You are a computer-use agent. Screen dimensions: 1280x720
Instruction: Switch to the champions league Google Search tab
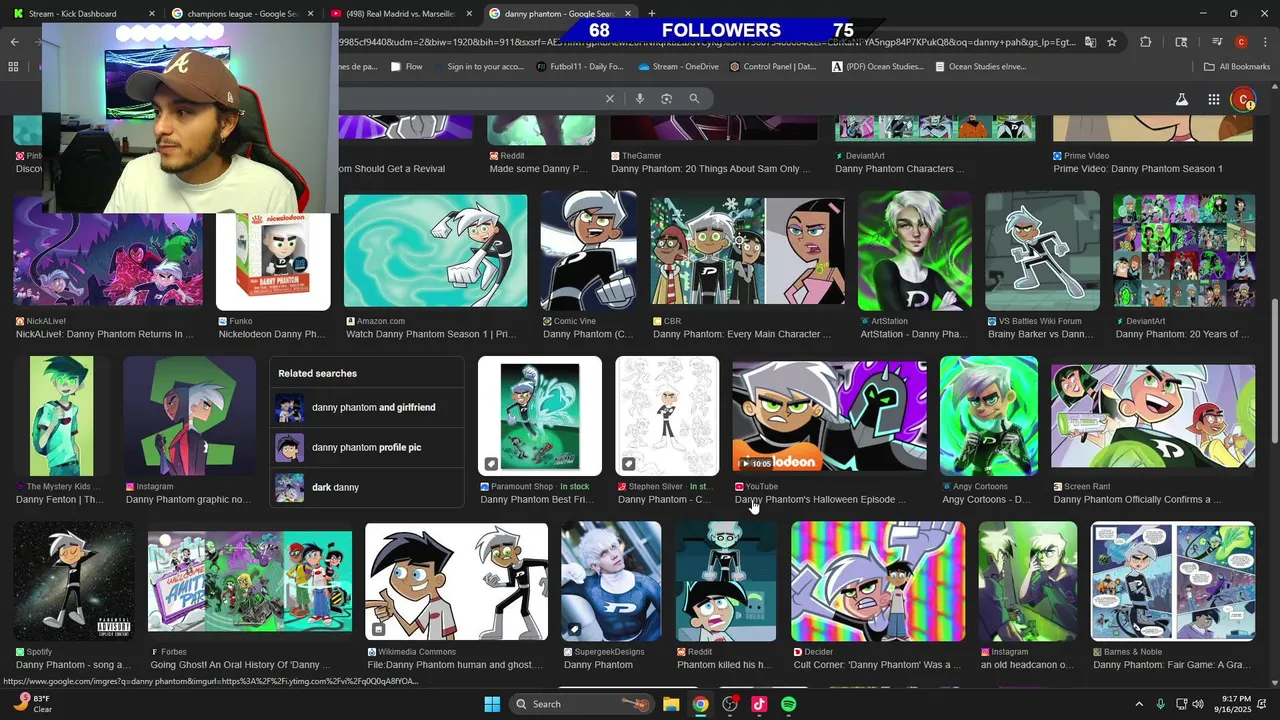coord(243,14)
